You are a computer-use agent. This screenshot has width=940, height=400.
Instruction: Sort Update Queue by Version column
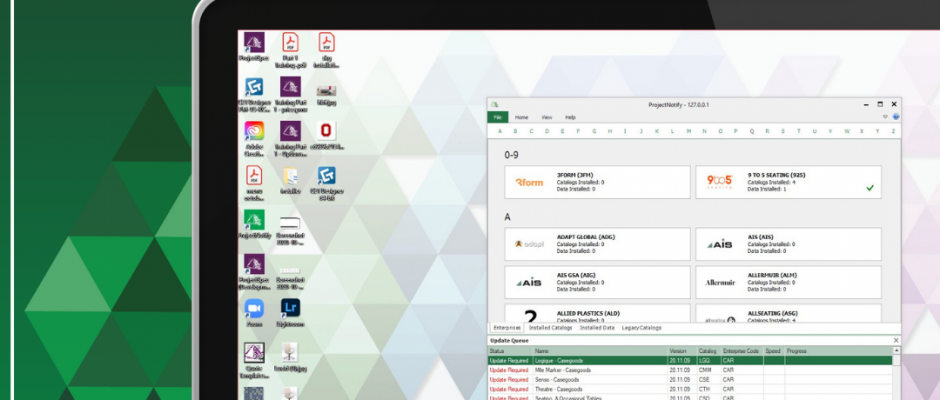tap(682, 351)
